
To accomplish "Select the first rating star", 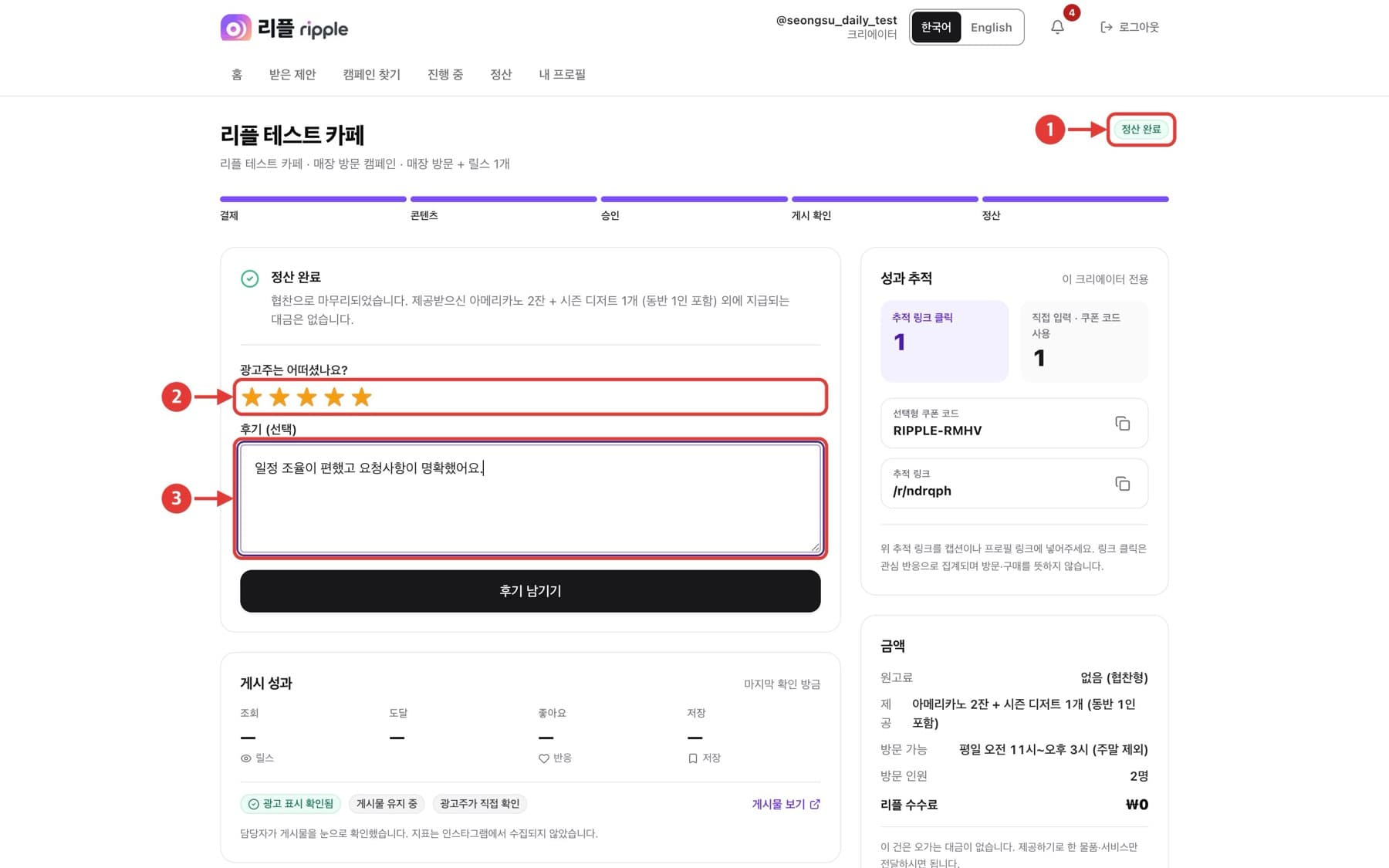I will 252,397.
